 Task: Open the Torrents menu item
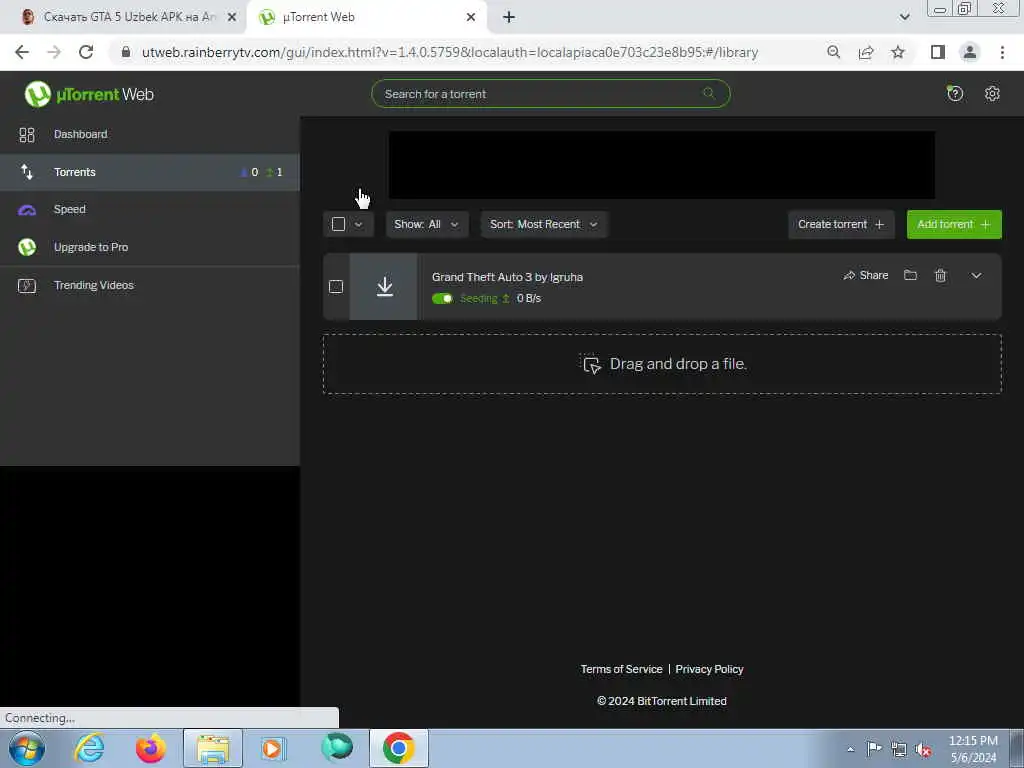(x=150, y=172)
